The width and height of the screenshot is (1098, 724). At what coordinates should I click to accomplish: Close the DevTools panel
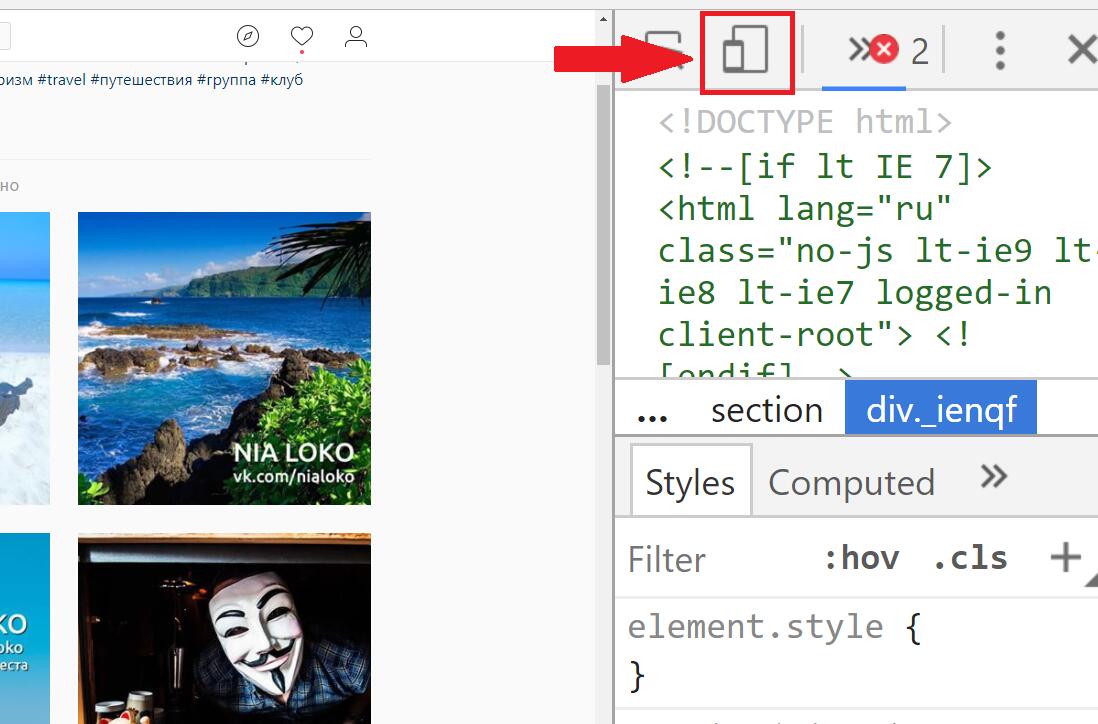[1081, 49]
